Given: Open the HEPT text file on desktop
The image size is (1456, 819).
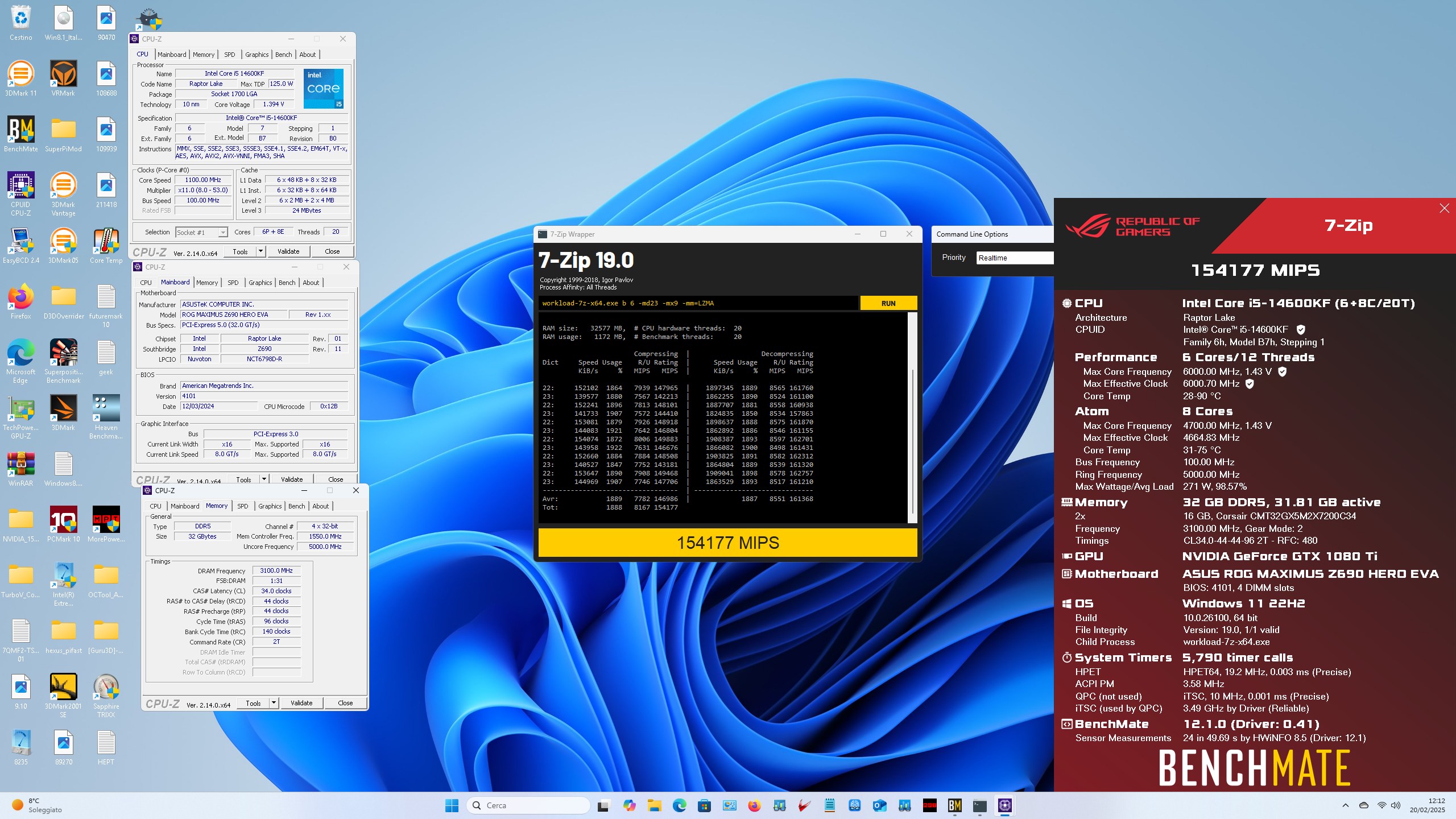Looking at the screenshot, I should [106, 747].
